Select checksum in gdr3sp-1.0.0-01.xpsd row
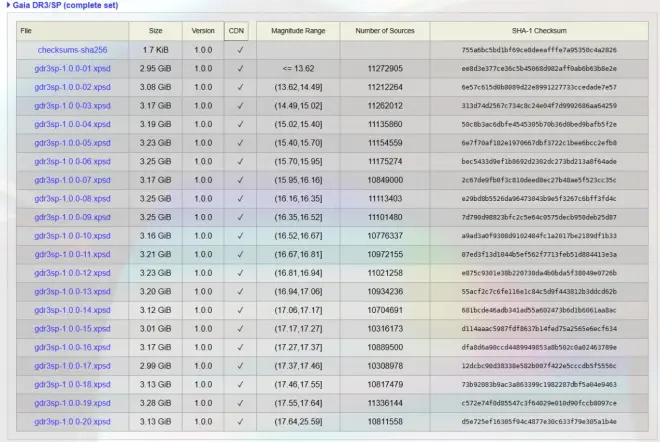 (539, 68)
